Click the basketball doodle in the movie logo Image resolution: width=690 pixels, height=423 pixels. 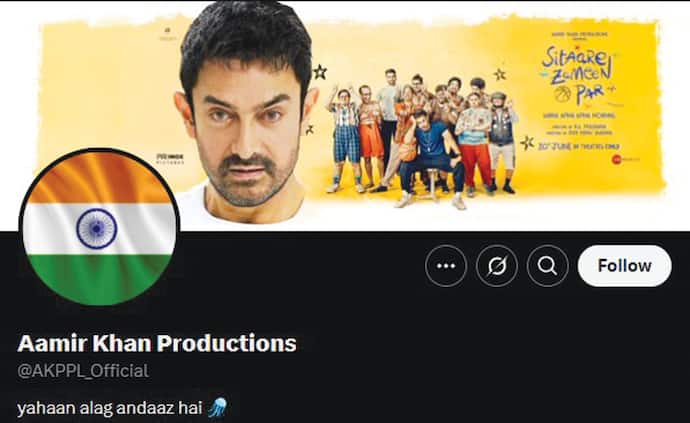point(562,94)
